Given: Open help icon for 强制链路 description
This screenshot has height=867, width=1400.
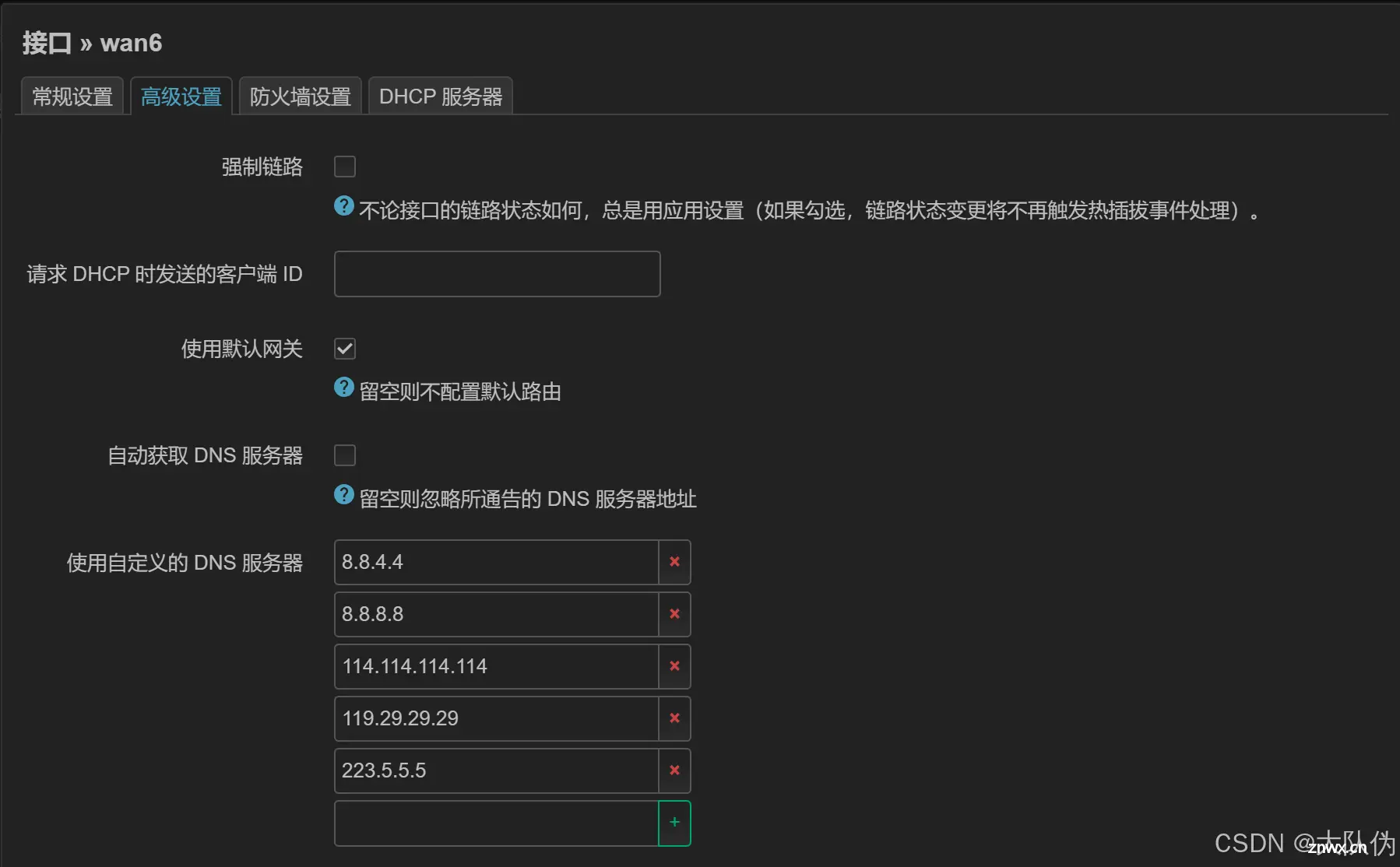Looking at the screenshot, I should [343, 205].
